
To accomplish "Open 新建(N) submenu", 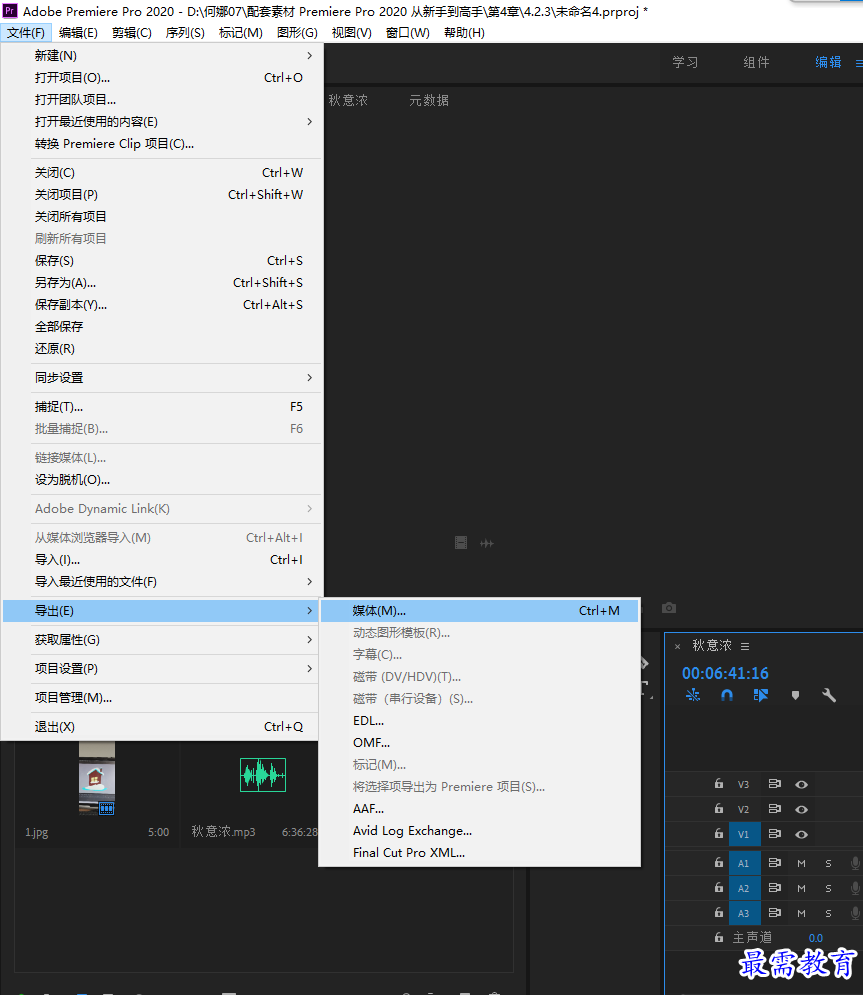I will click(x=162, y=56).
